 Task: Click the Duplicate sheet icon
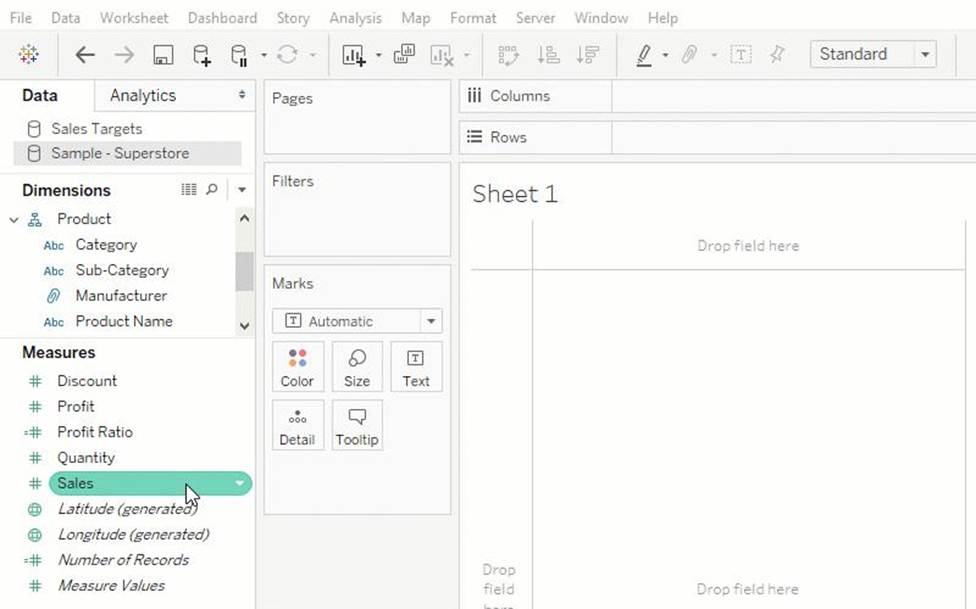(x=404, y=54)
